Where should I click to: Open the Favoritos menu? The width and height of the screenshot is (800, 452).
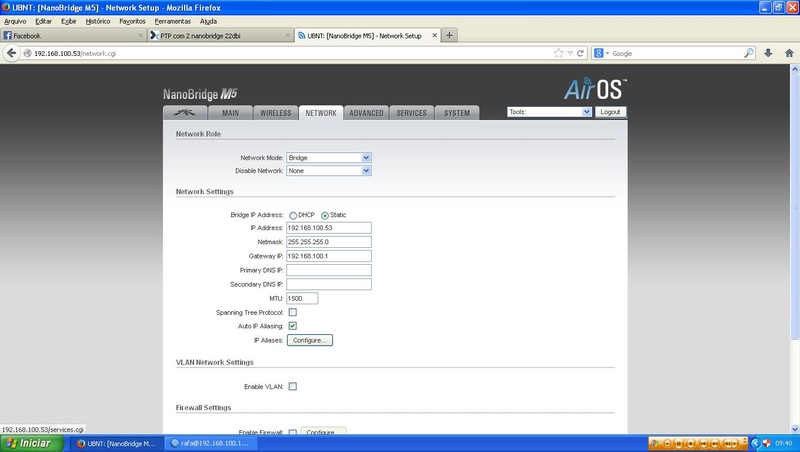[133, 21]
